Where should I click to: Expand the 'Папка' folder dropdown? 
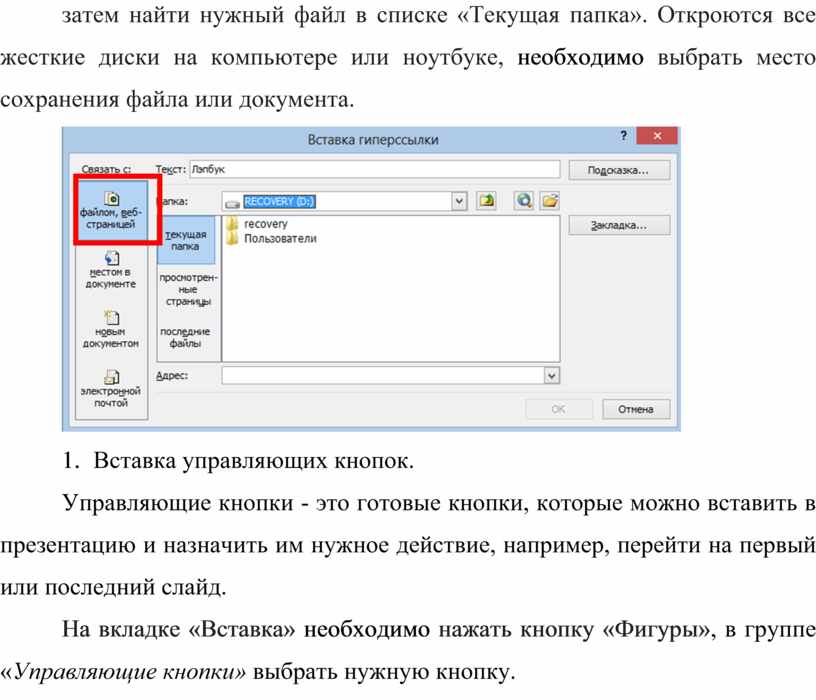click(x=459, y=201)
